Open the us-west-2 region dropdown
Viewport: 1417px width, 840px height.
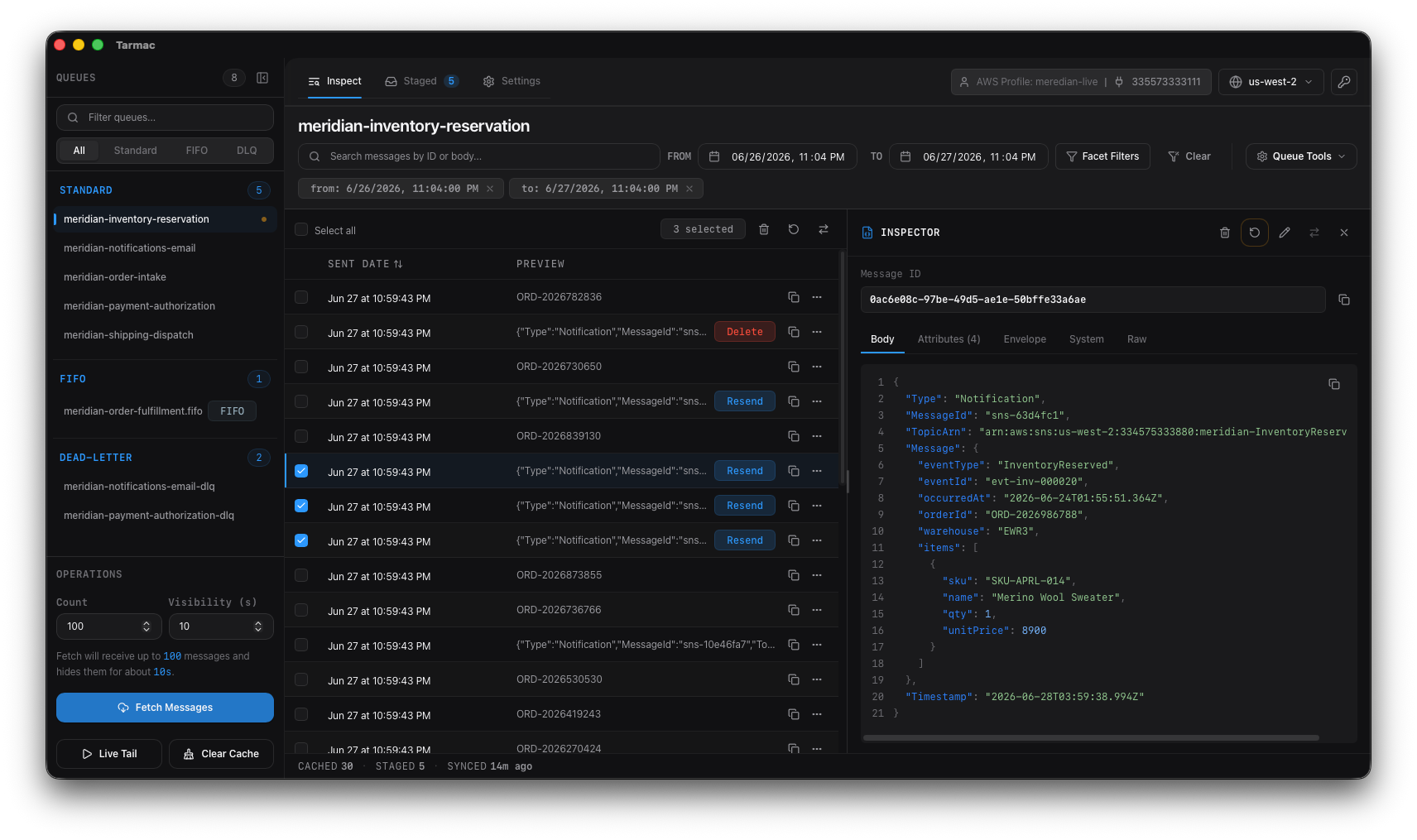(x=1270, y=82)
